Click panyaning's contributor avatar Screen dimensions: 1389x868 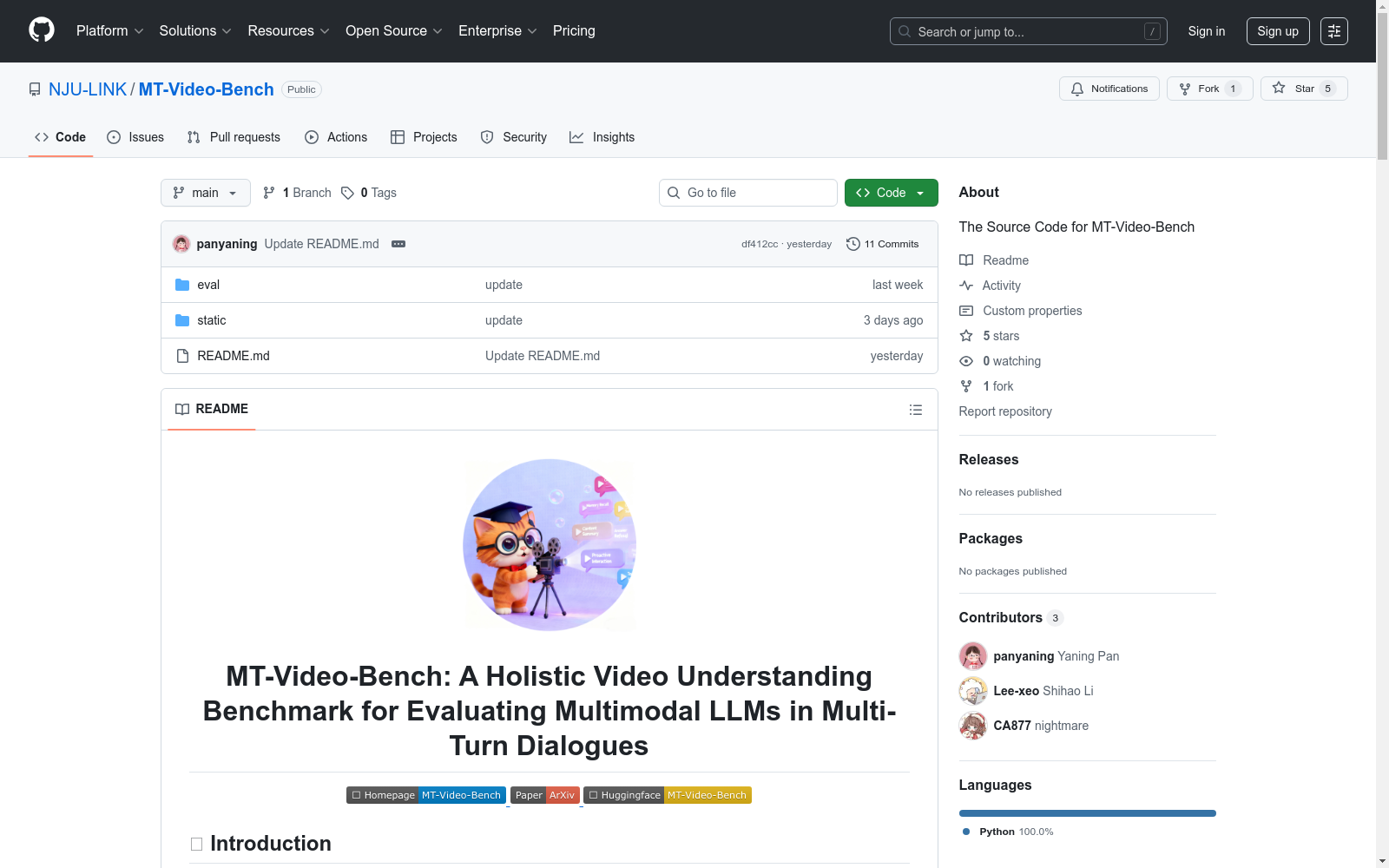pyautogui.click(x=973, y=656)
